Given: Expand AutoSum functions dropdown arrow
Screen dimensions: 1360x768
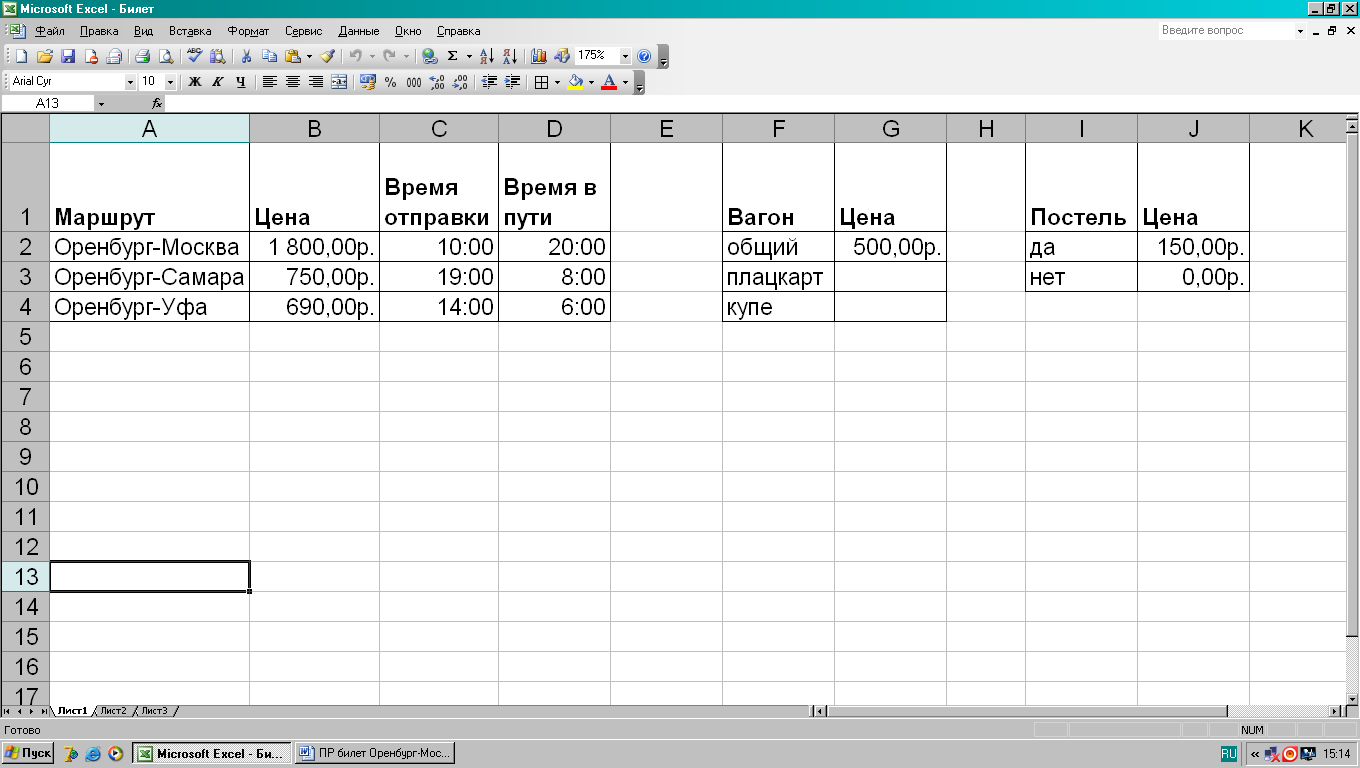Looking at the screenshot, I should (469, 56).
